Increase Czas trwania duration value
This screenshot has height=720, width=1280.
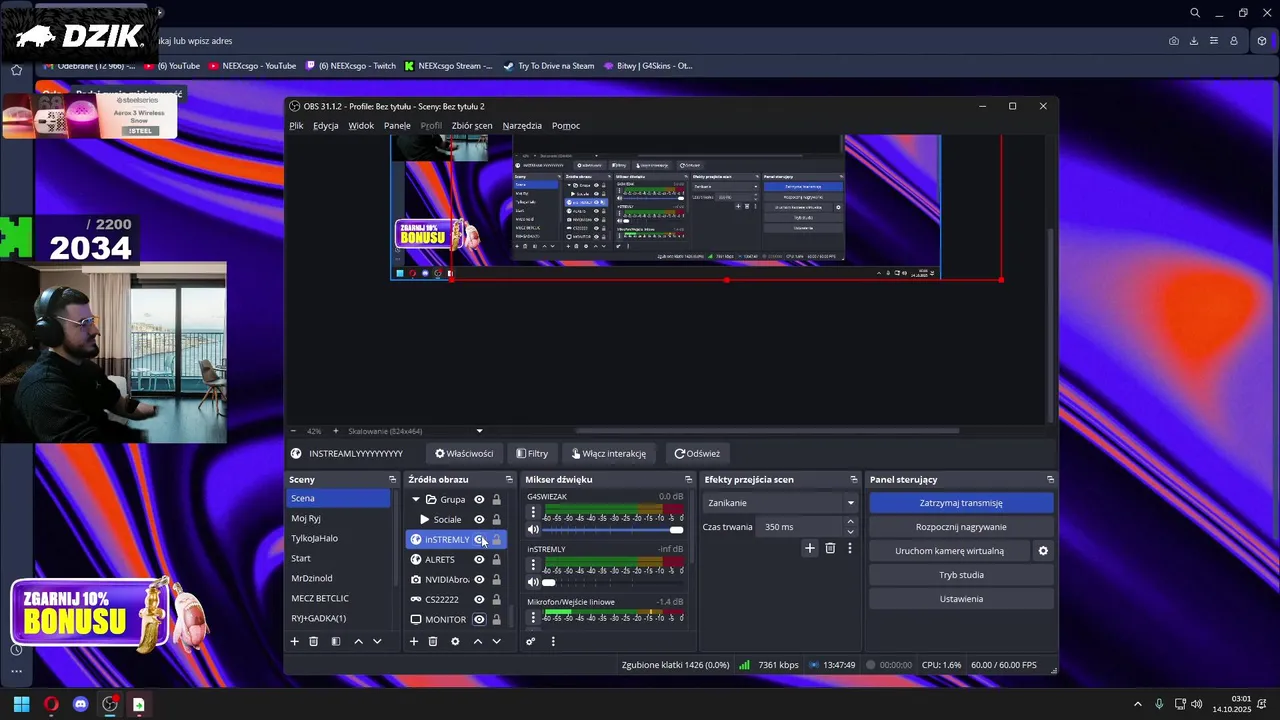851,522
